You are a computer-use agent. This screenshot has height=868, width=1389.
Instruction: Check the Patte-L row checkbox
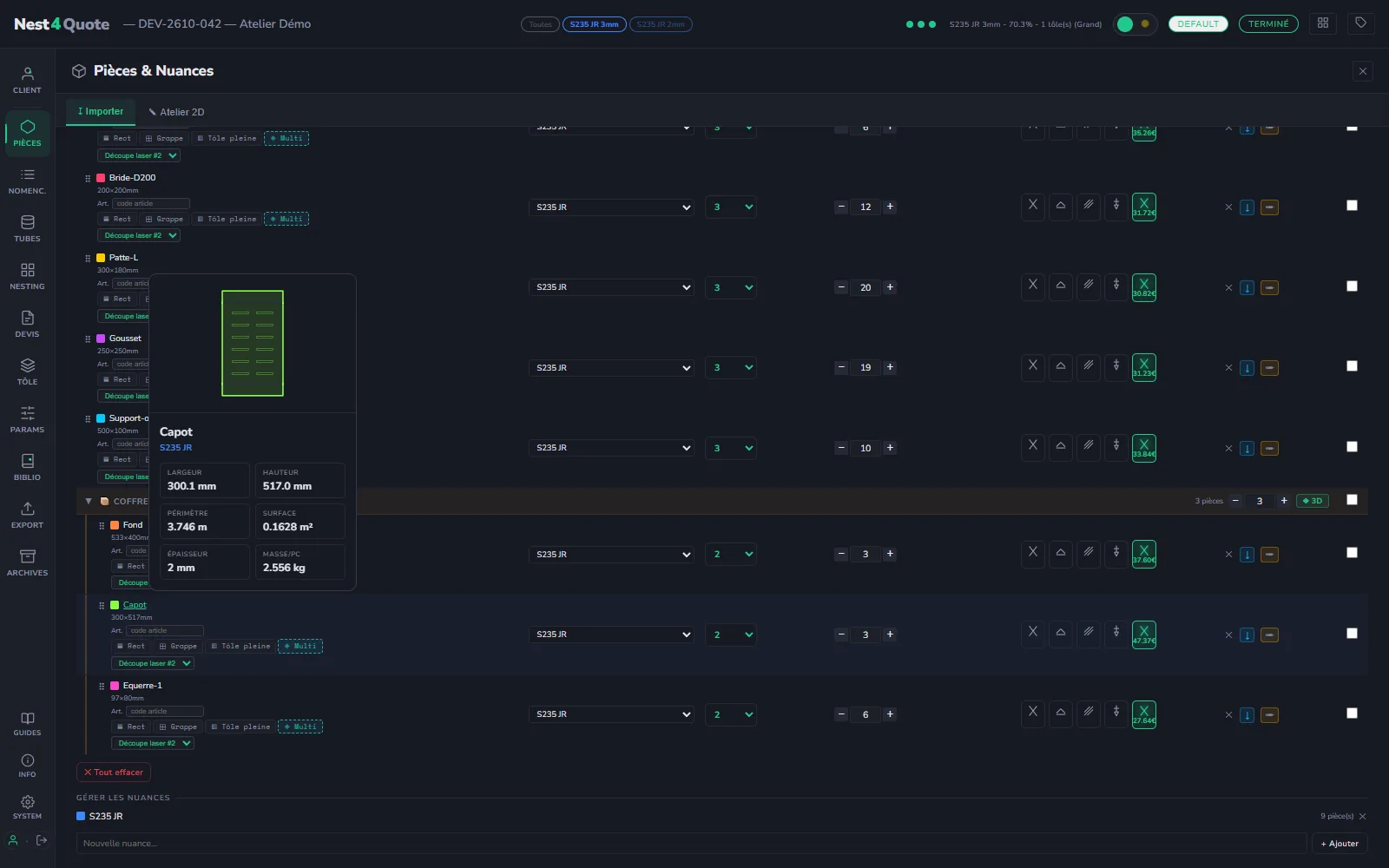(x=1352, y=286)
